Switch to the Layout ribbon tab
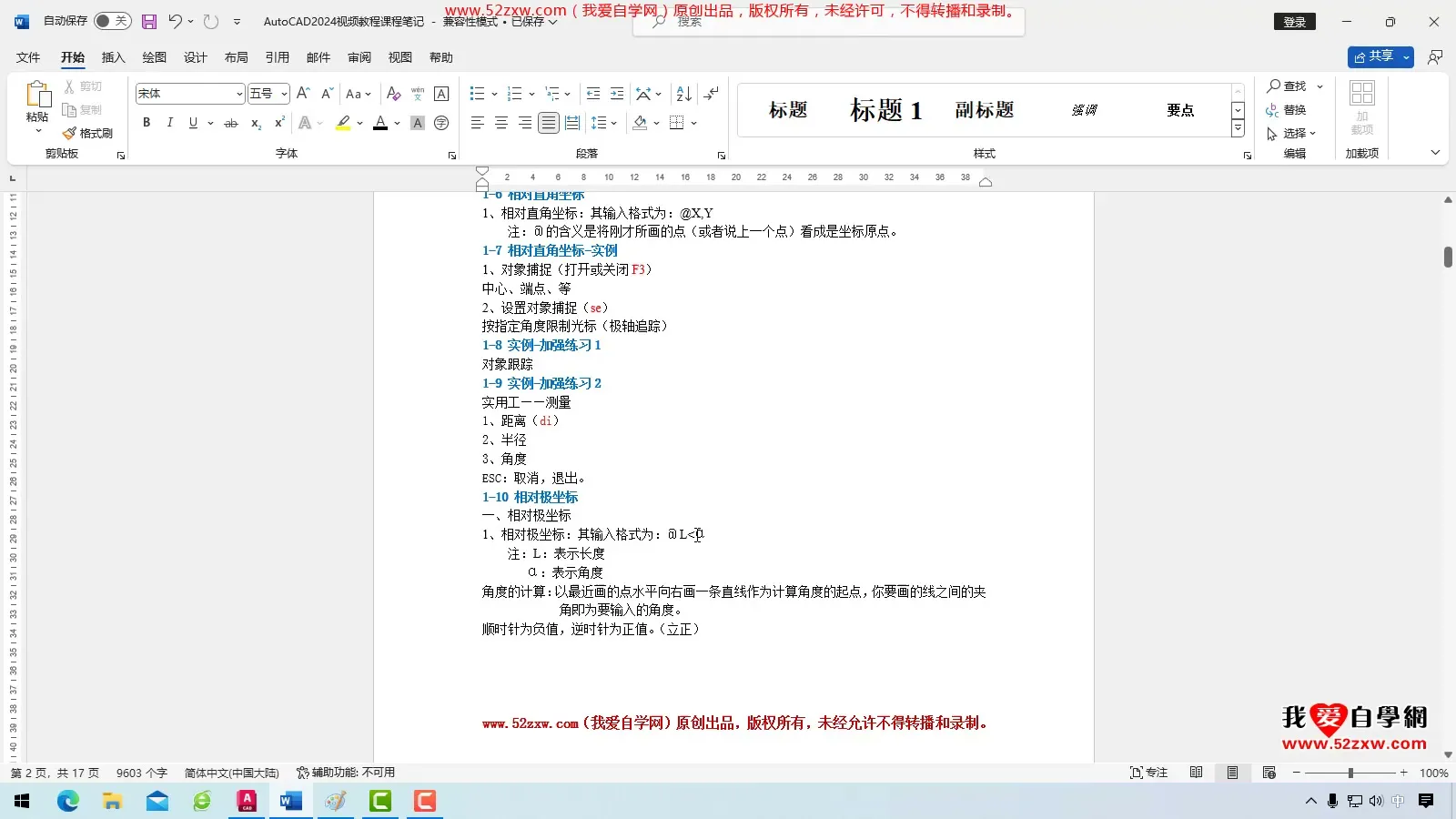Image resolution: width=1456 pixels, height=819 pixels. click(x=237, y=57)
